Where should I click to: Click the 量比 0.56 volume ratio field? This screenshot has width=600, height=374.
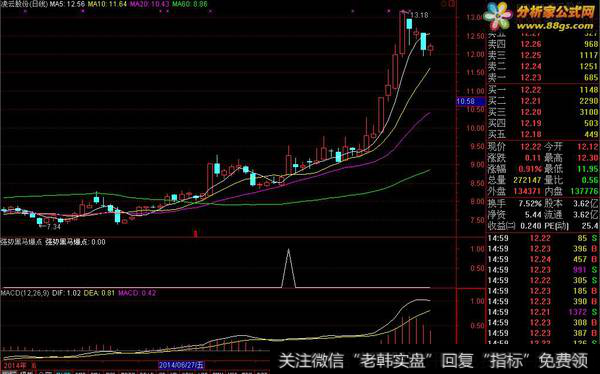pos(571,180)
